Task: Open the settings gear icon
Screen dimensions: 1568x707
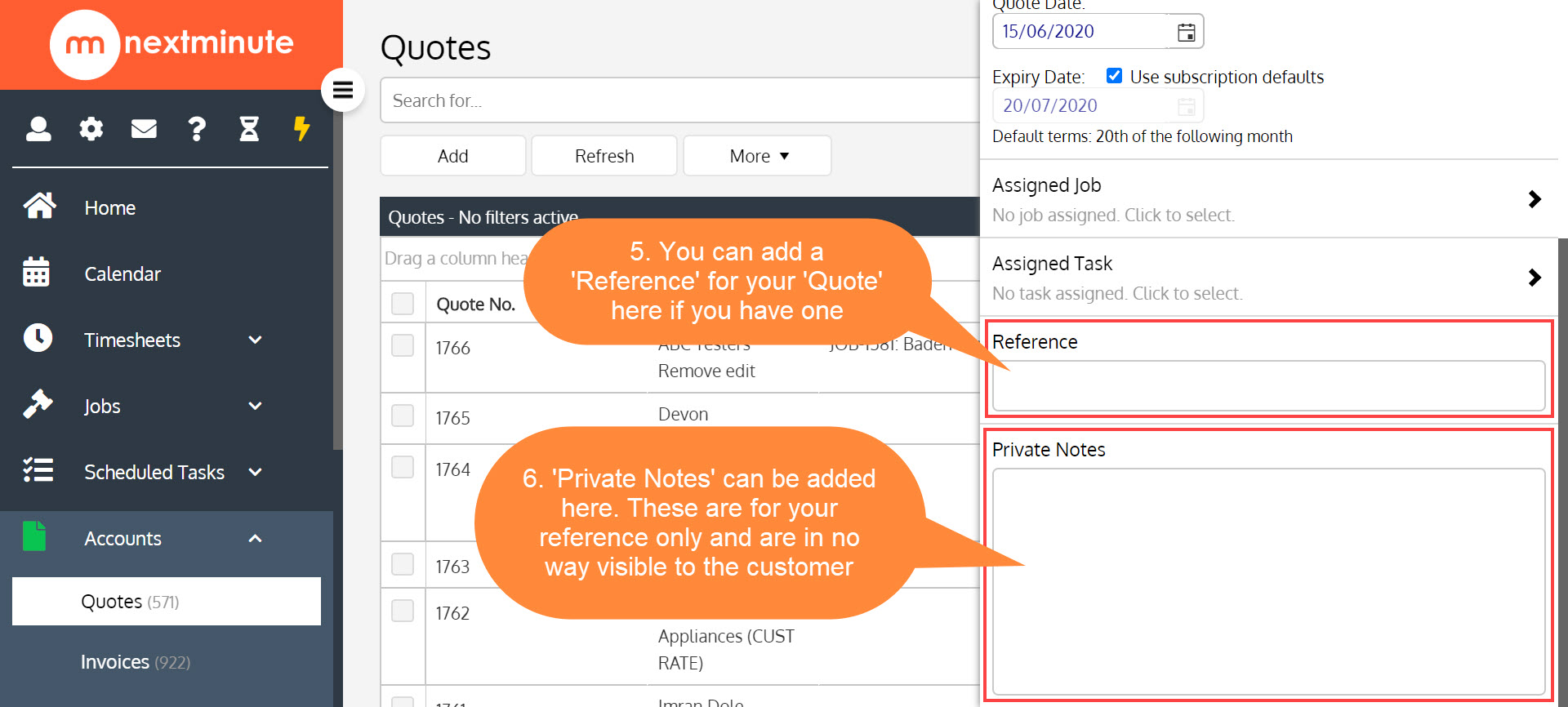Action: pos(91,129)
